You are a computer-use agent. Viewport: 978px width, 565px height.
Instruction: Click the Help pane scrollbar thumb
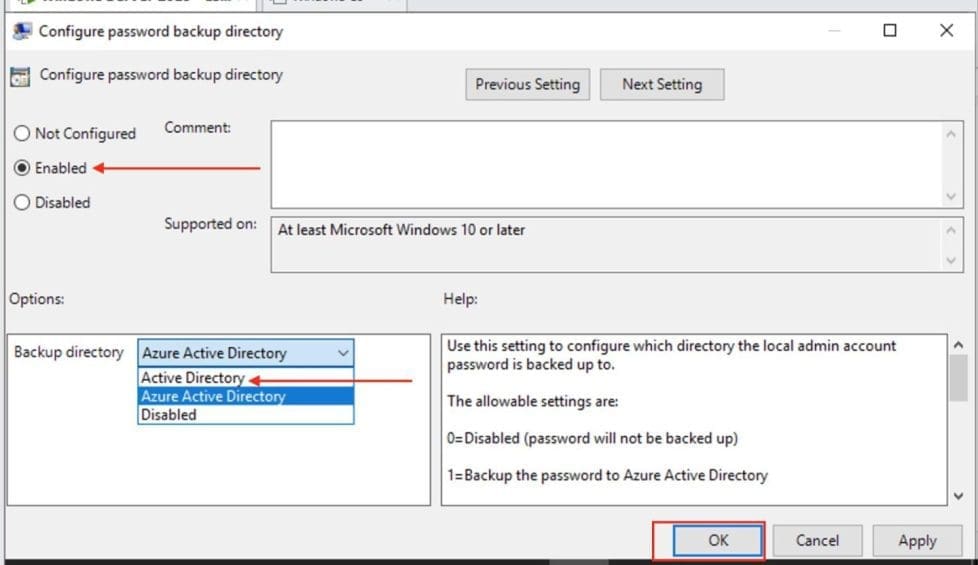[x=958, y=379]
